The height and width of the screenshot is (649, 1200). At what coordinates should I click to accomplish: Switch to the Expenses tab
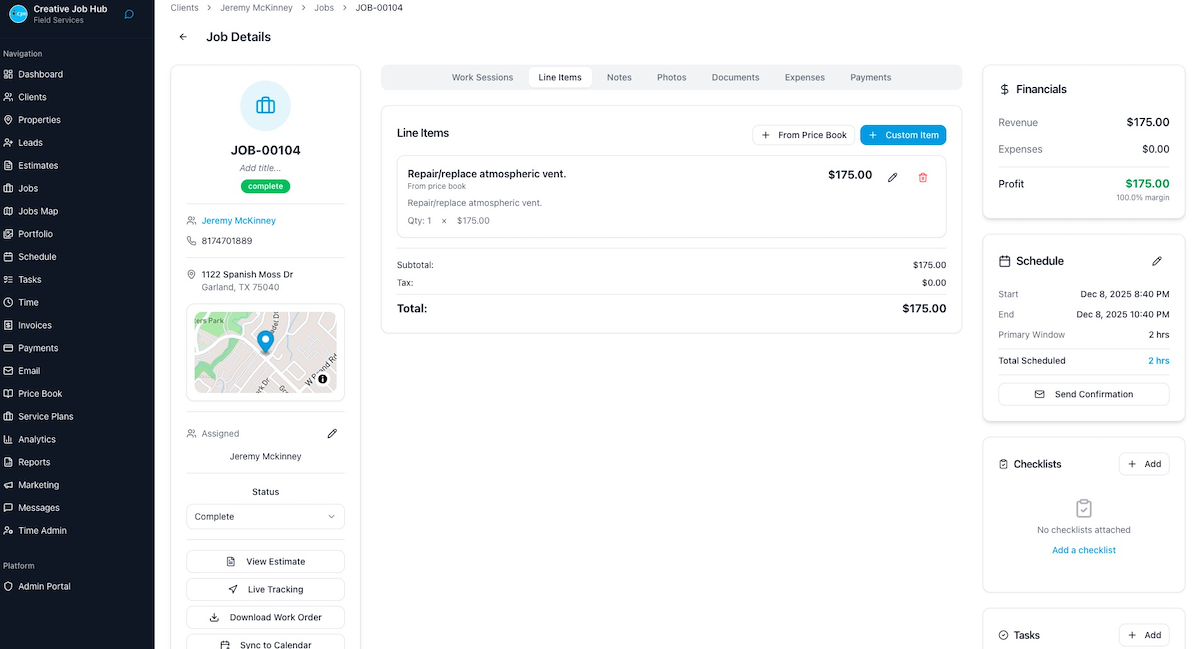point(804,77)
